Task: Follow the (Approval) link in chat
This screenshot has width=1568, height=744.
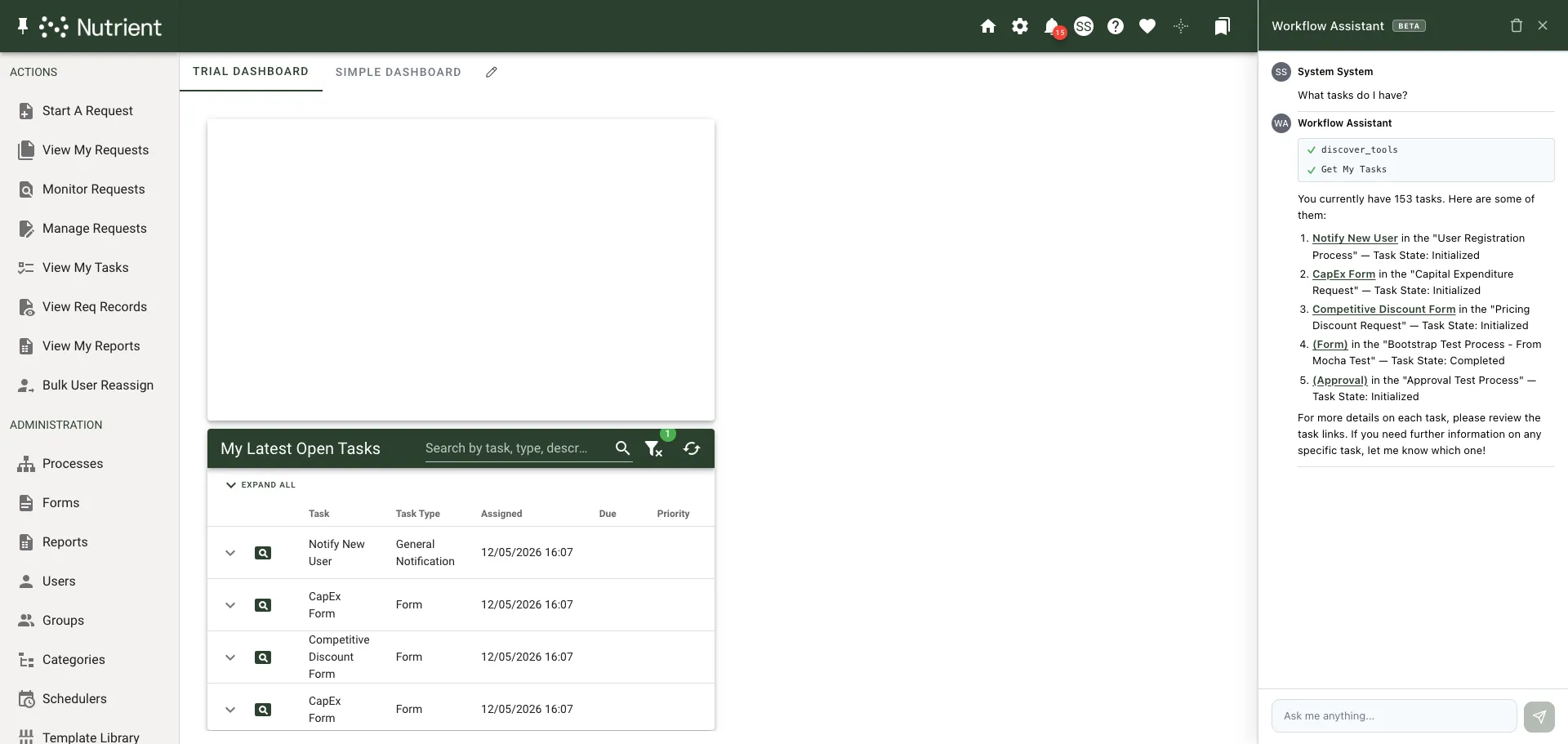Action: pyautogui.click(x=1339, y=381)
